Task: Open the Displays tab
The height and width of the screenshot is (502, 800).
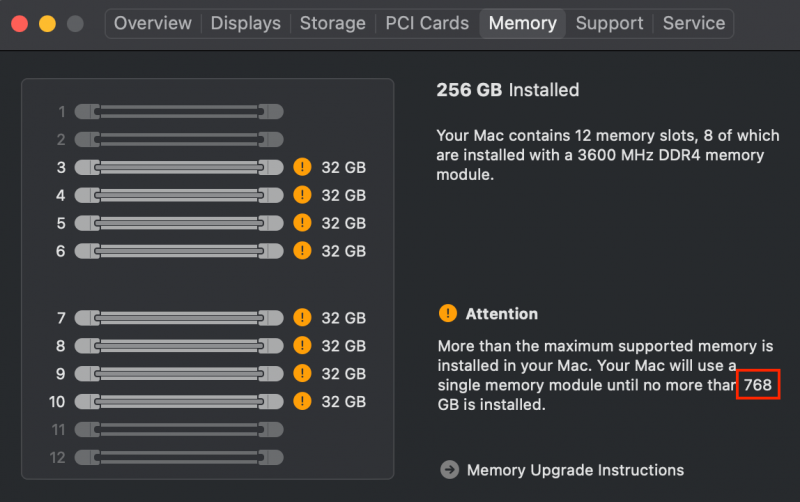Action: coord(245,23)
